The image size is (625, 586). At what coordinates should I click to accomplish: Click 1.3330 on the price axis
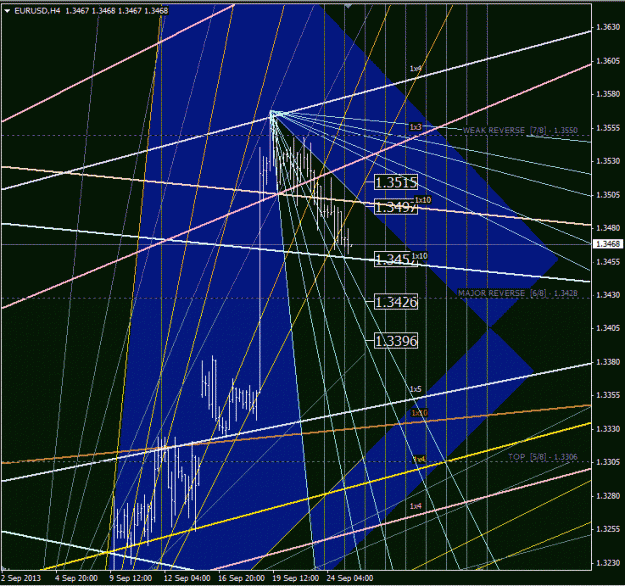click(x=608, y=429)
